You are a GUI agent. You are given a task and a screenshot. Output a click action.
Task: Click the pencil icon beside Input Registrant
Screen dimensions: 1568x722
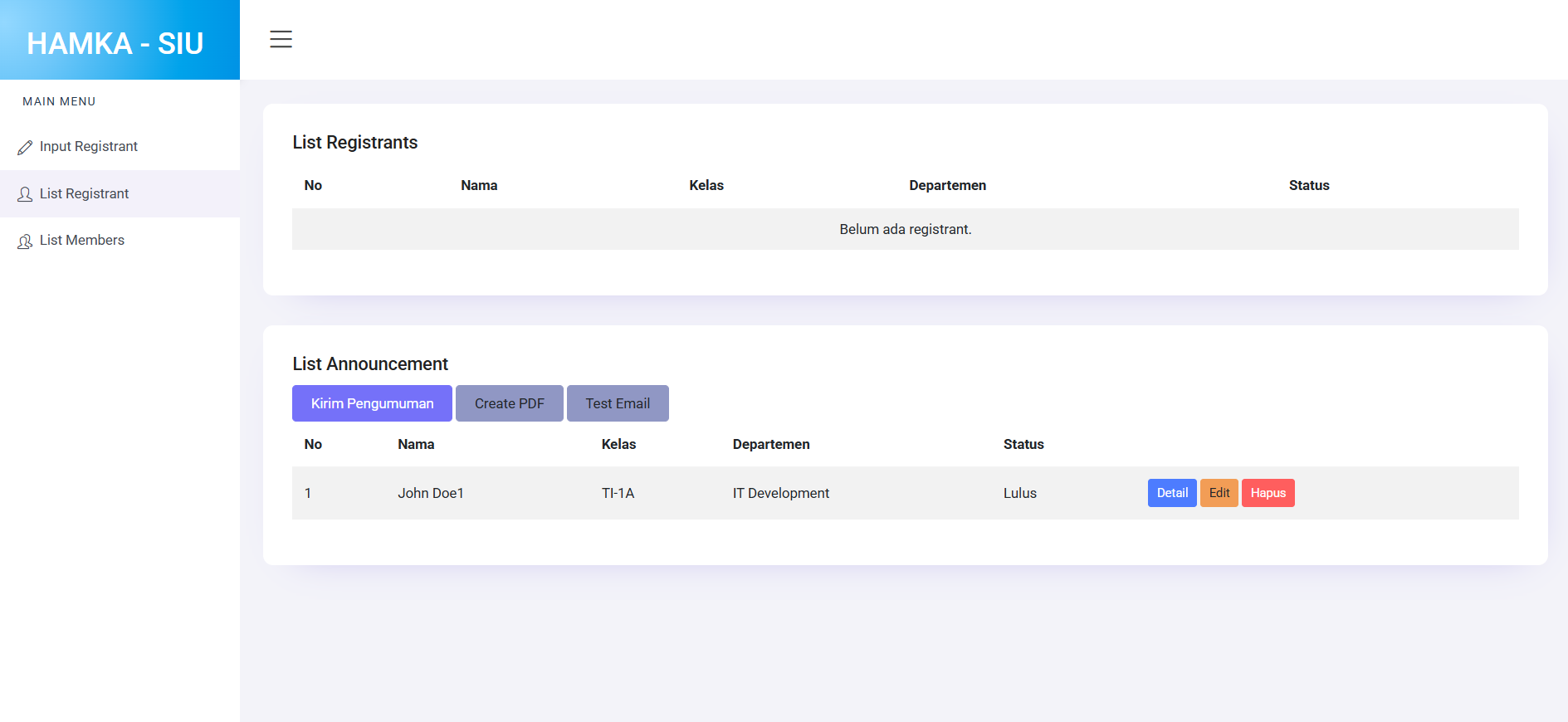coord(25,148)
